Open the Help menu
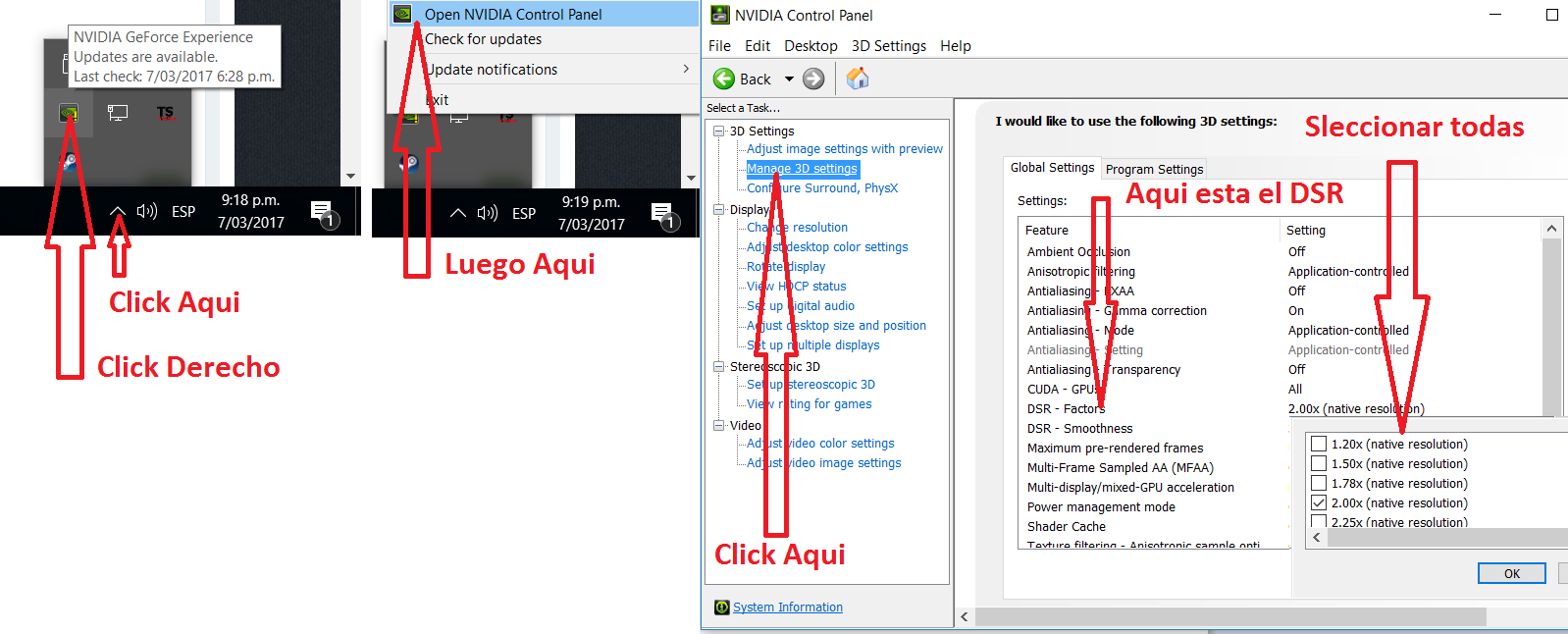 (x=956, y=46)
